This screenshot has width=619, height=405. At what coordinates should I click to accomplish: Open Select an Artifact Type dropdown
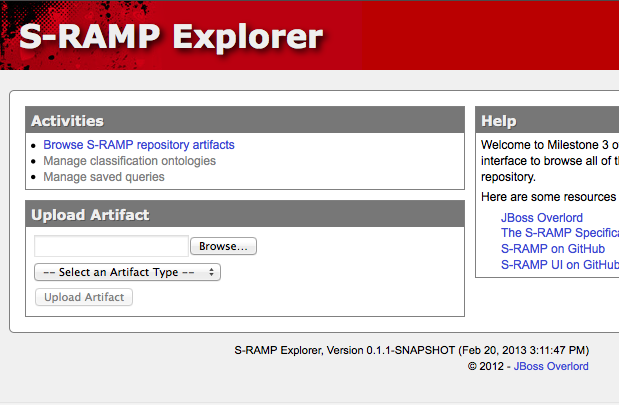127,272
